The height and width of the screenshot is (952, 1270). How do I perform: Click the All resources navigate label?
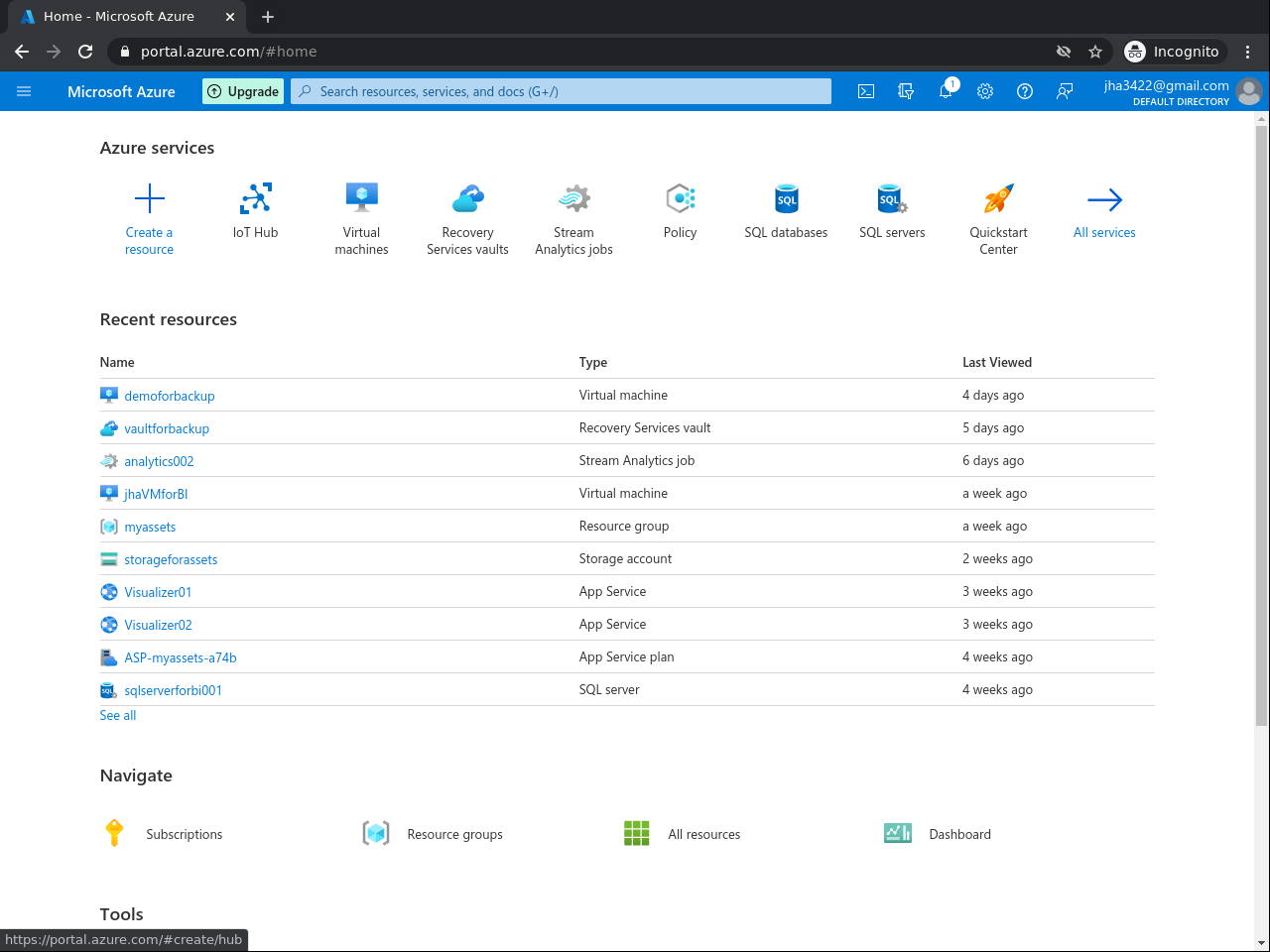click(704, 834)
